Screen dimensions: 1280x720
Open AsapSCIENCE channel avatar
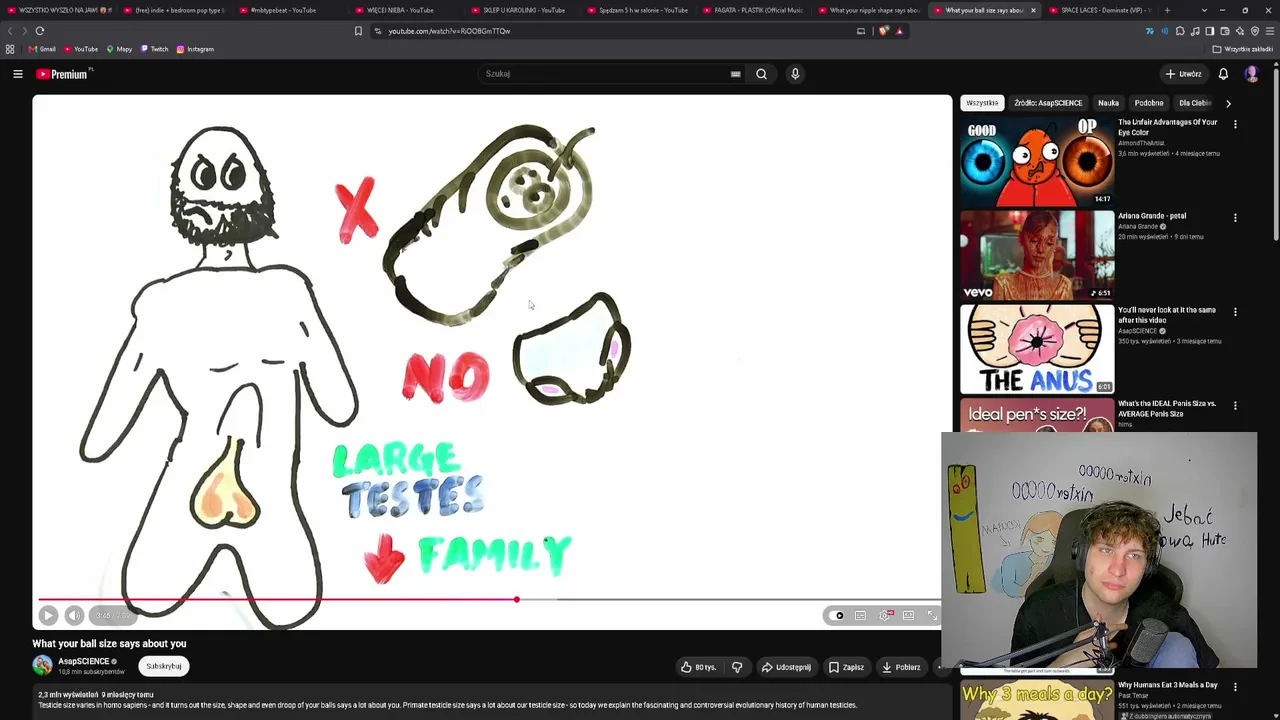click(42, 665)
